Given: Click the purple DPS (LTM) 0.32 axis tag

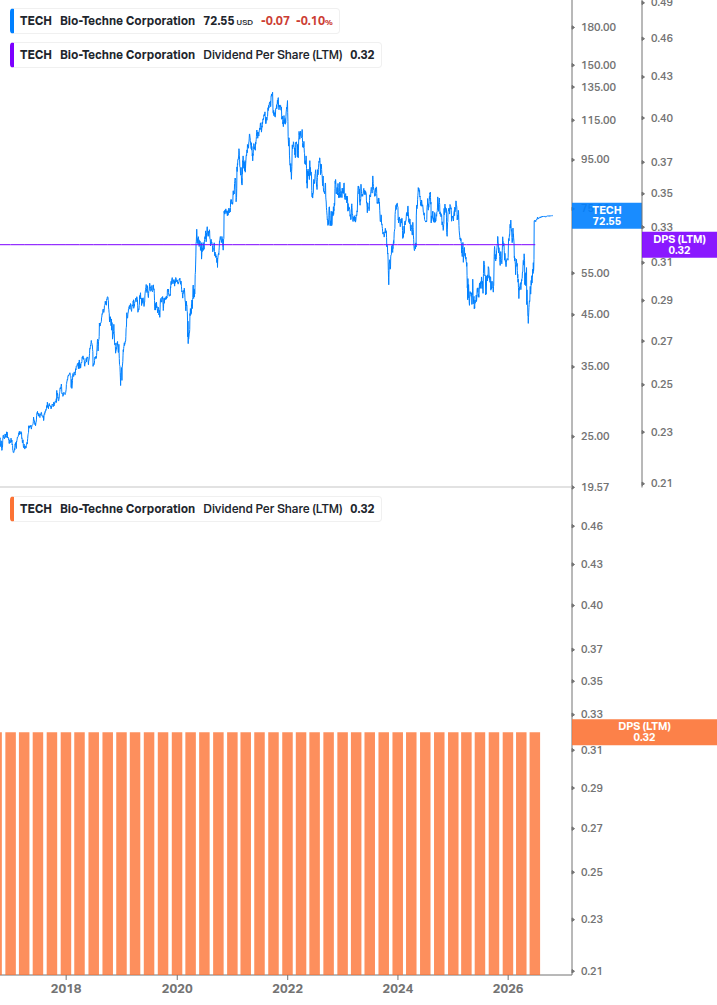Looking at the screenshot, I should (x=679, y=245).
